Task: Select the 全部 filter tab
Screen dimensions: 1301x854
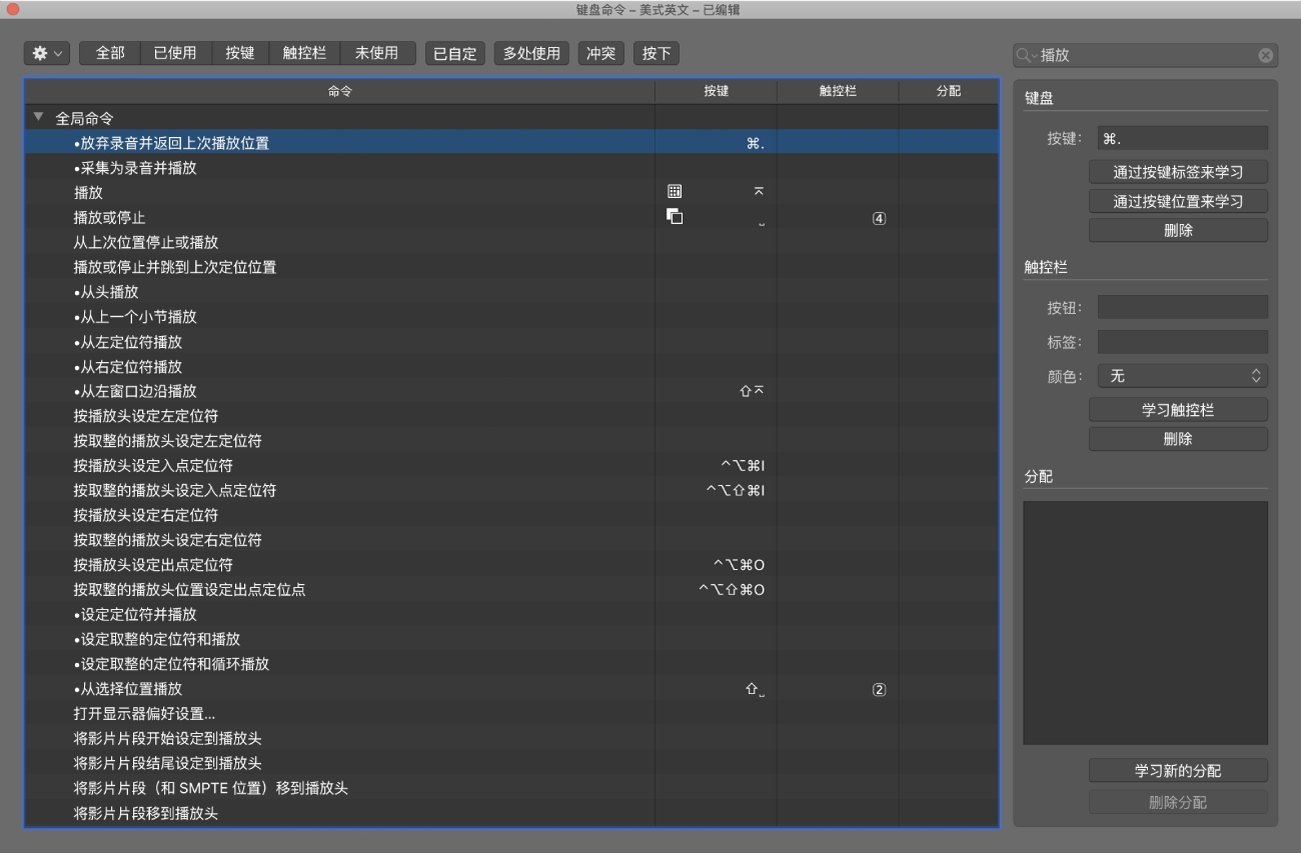Action: 110,53
